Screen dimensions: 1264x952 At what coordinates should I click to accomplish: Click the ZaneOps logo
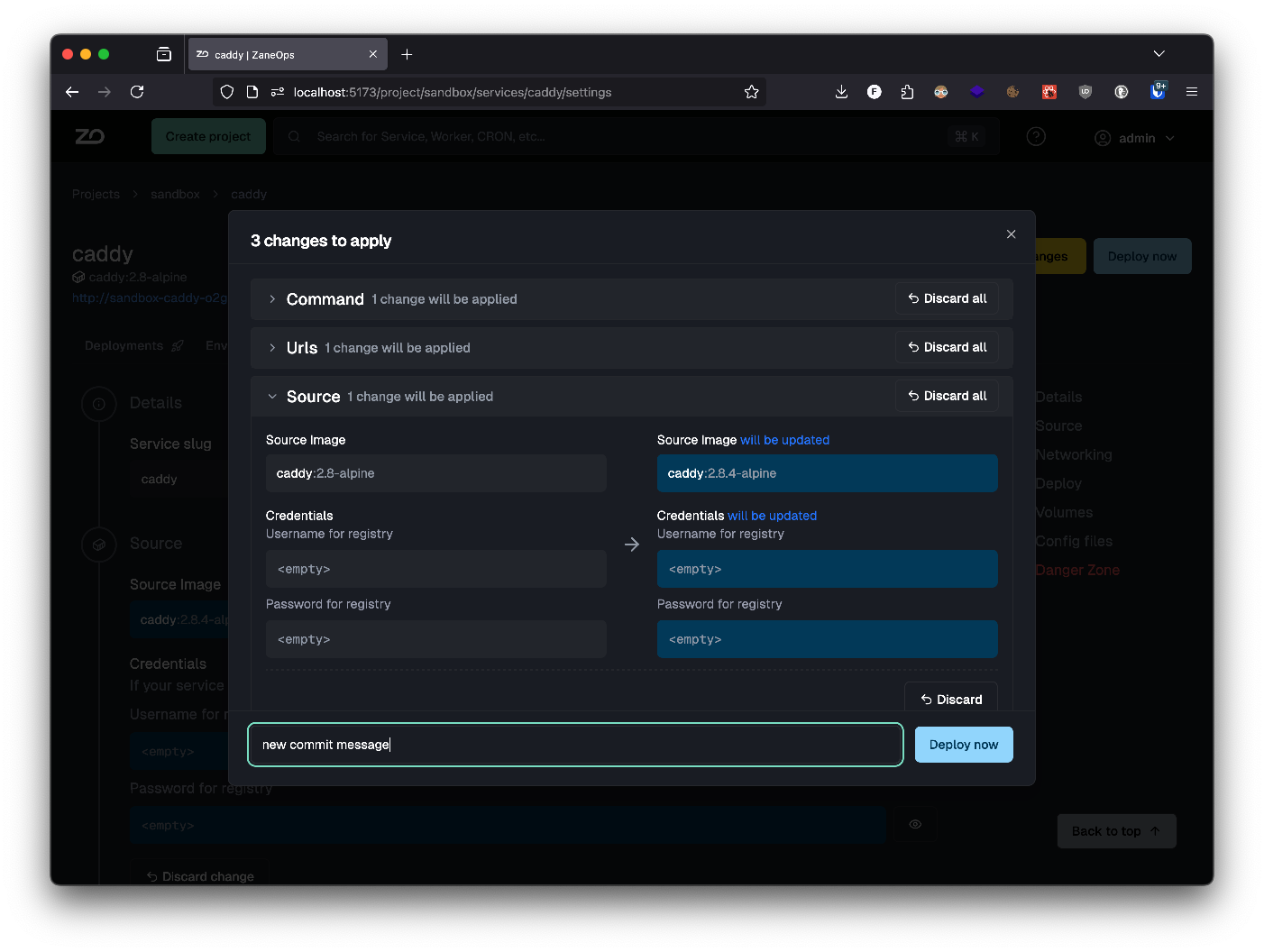click(89, 136)
